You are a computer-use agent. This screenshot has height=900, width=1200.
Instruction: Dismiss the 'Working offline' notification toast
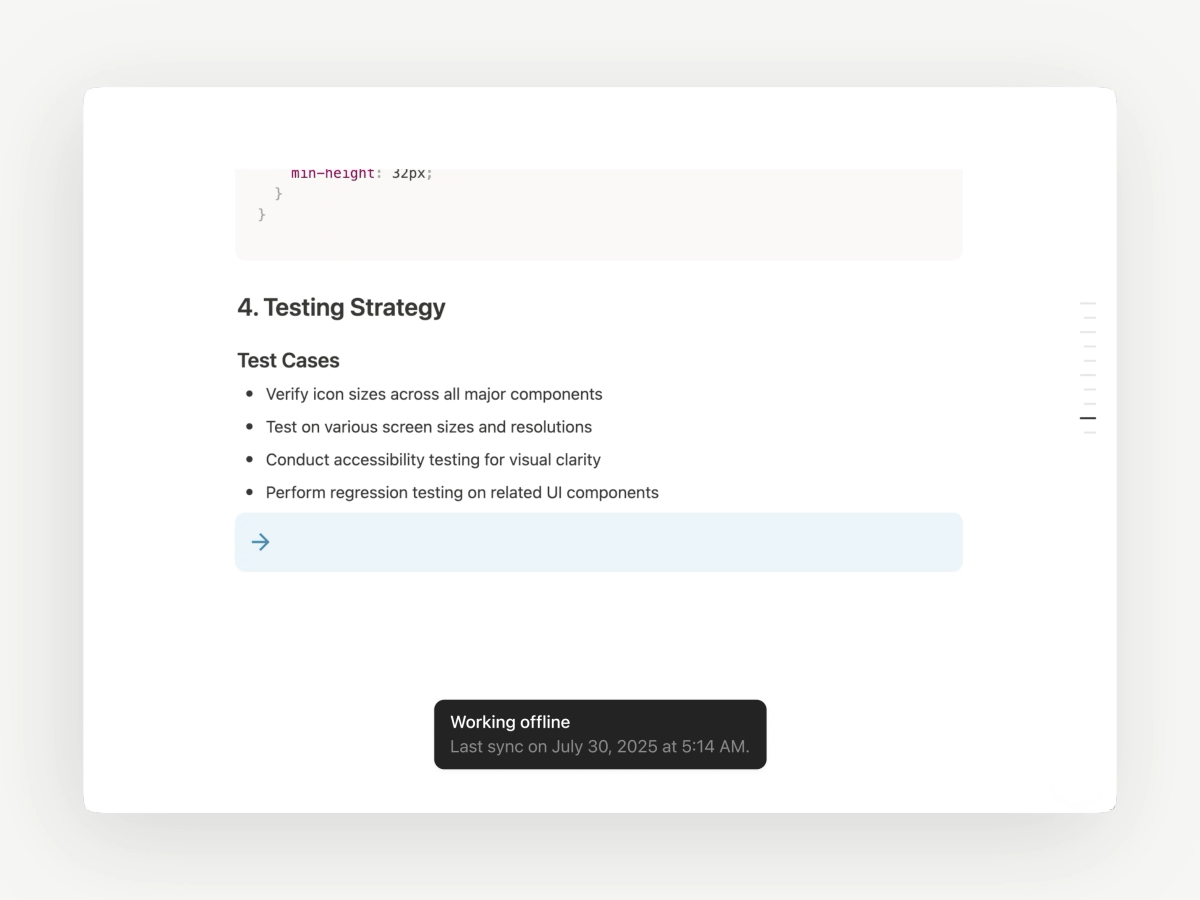[x=599, y=734]
